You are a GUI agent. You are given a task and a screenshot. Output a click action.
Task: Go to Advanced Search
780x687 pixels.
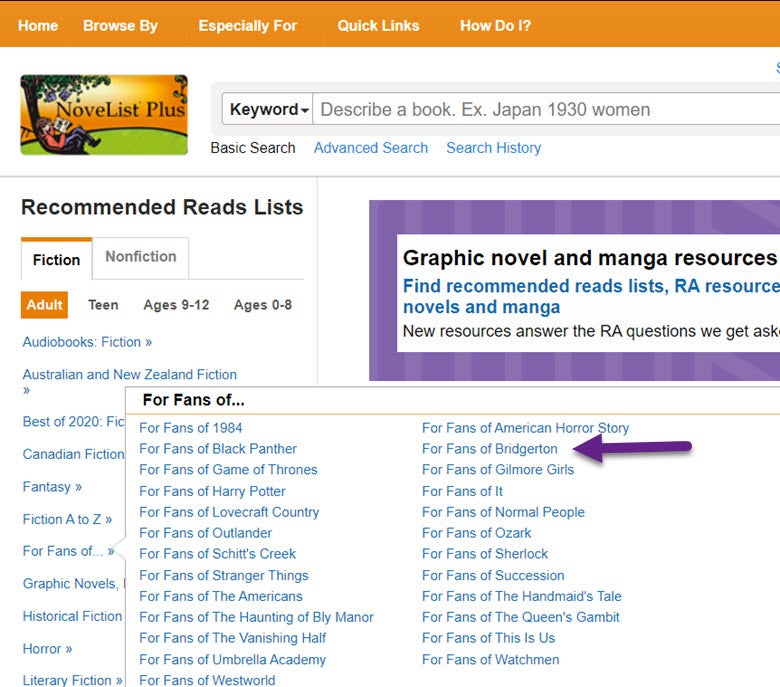(x=370, y=148)
